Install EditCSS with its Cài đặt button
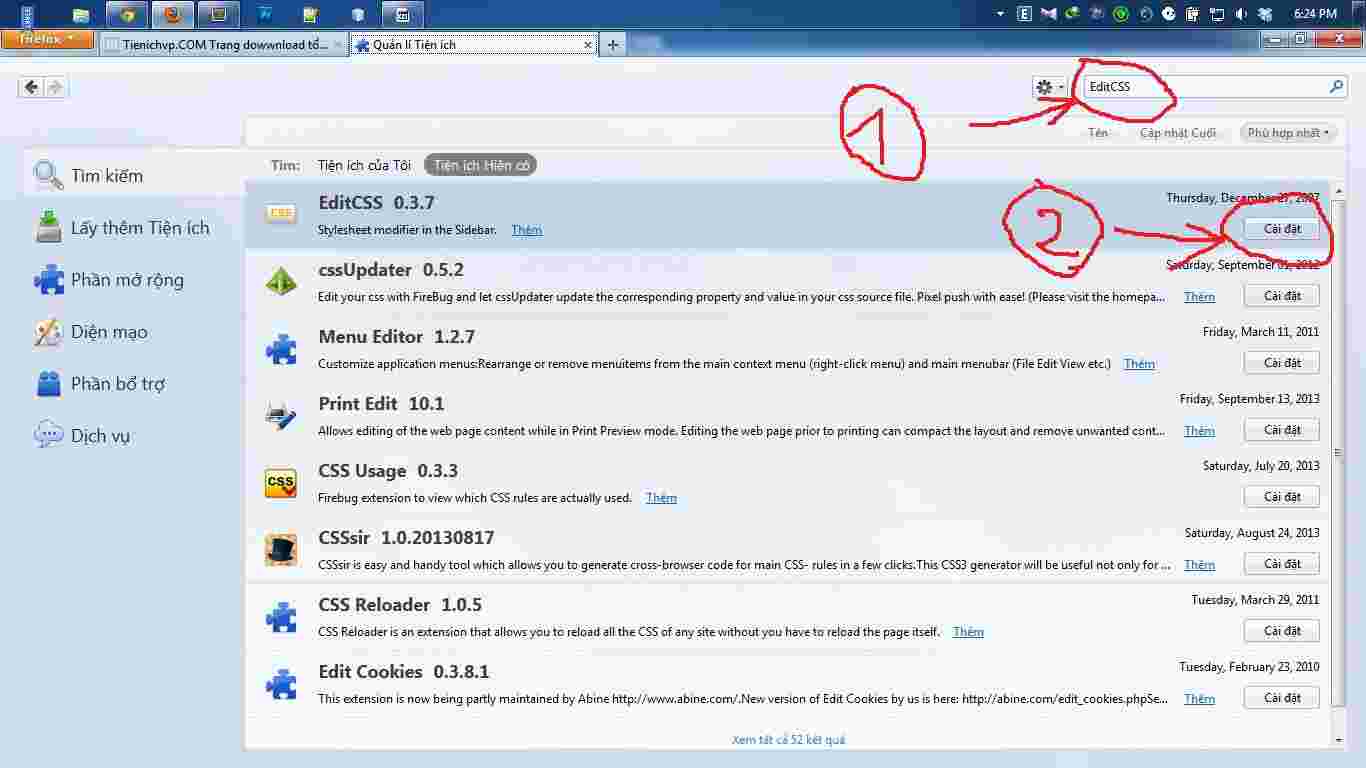1366x768 pixels. point(1282,229)
